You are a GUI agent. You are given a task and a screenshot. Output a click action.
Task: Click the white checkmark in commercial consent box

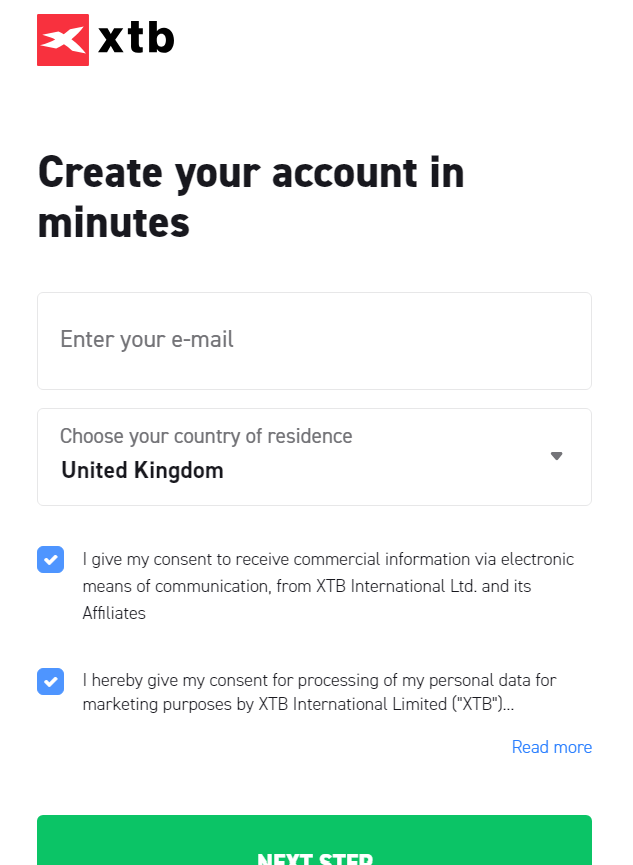click(51, 560)
